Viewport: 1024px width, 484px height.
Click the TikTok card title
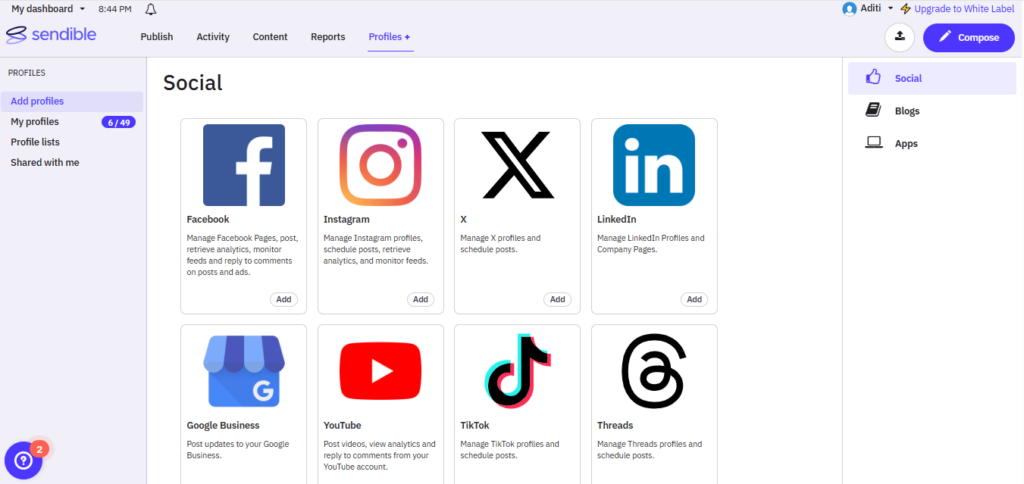[475, 425]
